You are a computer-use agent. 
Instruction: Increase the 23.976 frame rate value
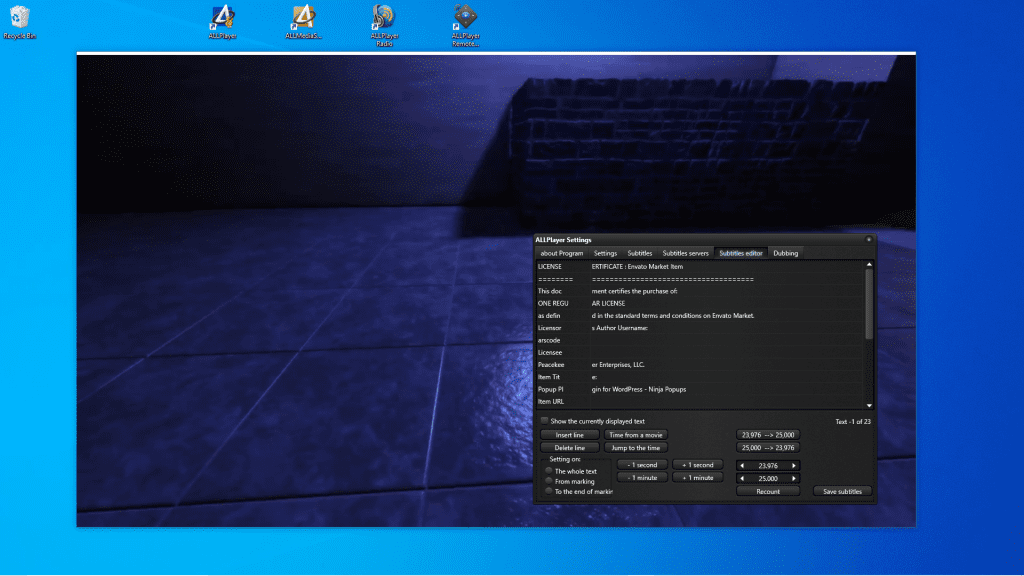click(794, 466)
